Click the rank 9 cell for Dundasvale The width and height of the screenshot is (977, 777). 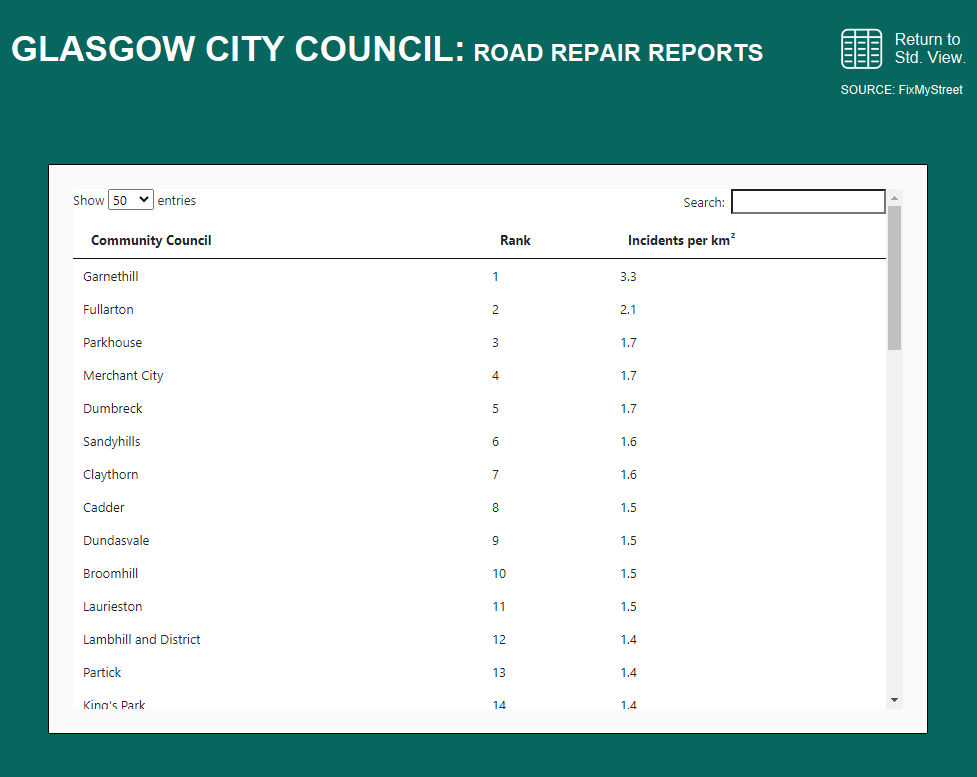[495, 541]
